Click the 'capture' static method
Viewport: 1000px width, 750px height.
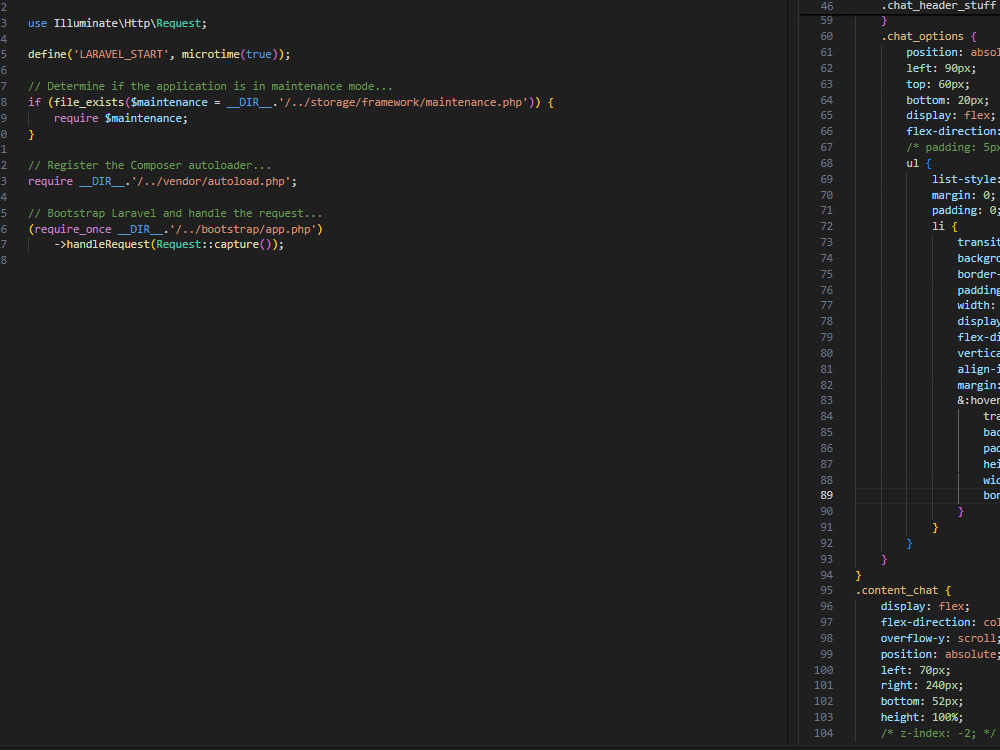coord(236,244)
